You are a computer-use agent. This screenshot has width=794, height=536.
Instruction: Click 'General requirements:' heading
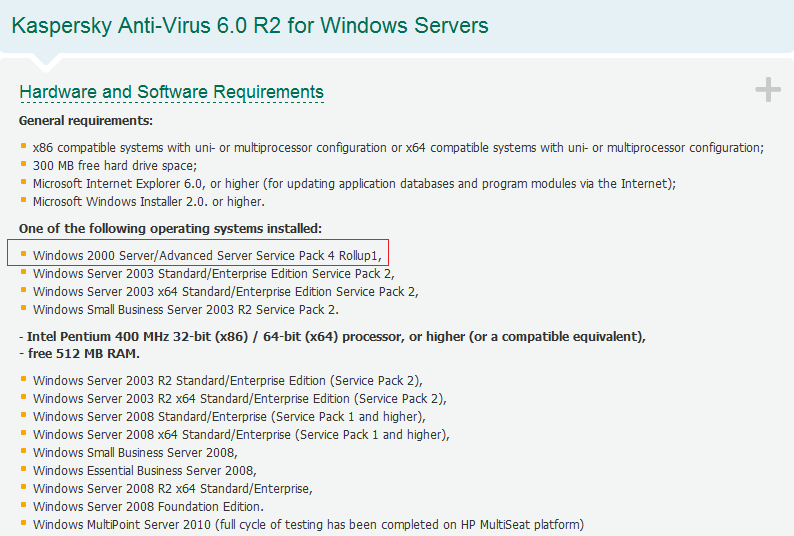click(86, 121)
